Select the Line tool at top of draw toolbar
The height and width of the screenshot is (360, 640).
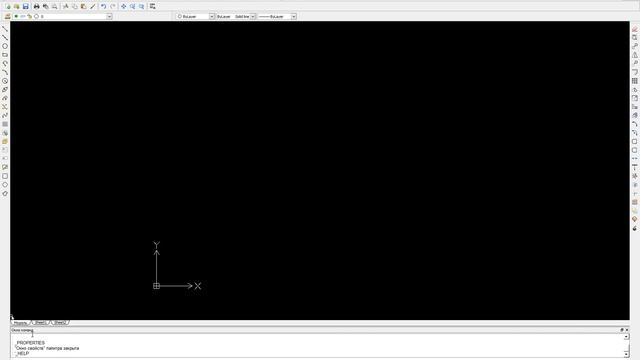click(x=5, y=29)
